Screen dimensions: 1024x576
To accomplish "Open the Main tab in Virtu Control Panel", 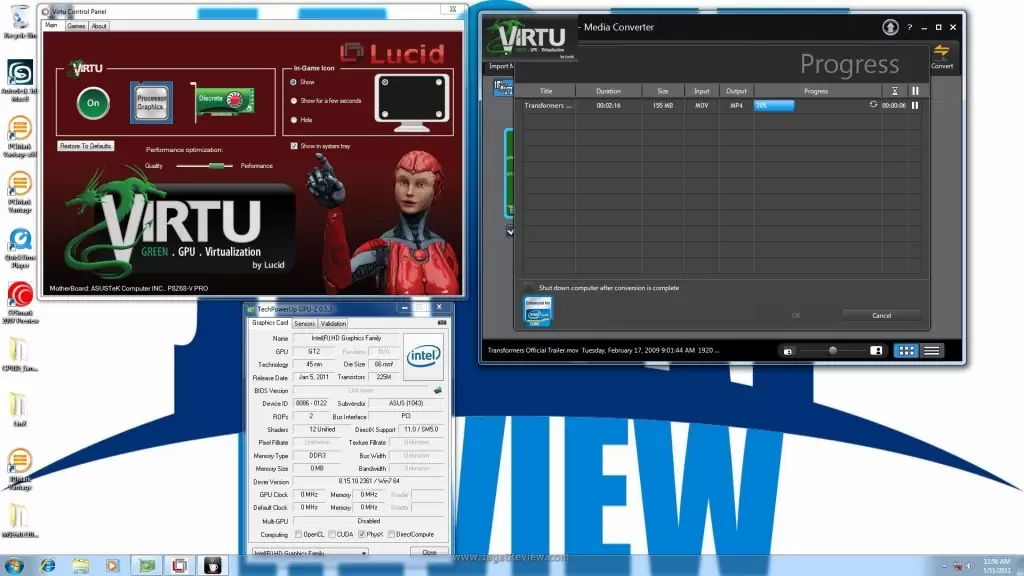I will coord(52,25).
